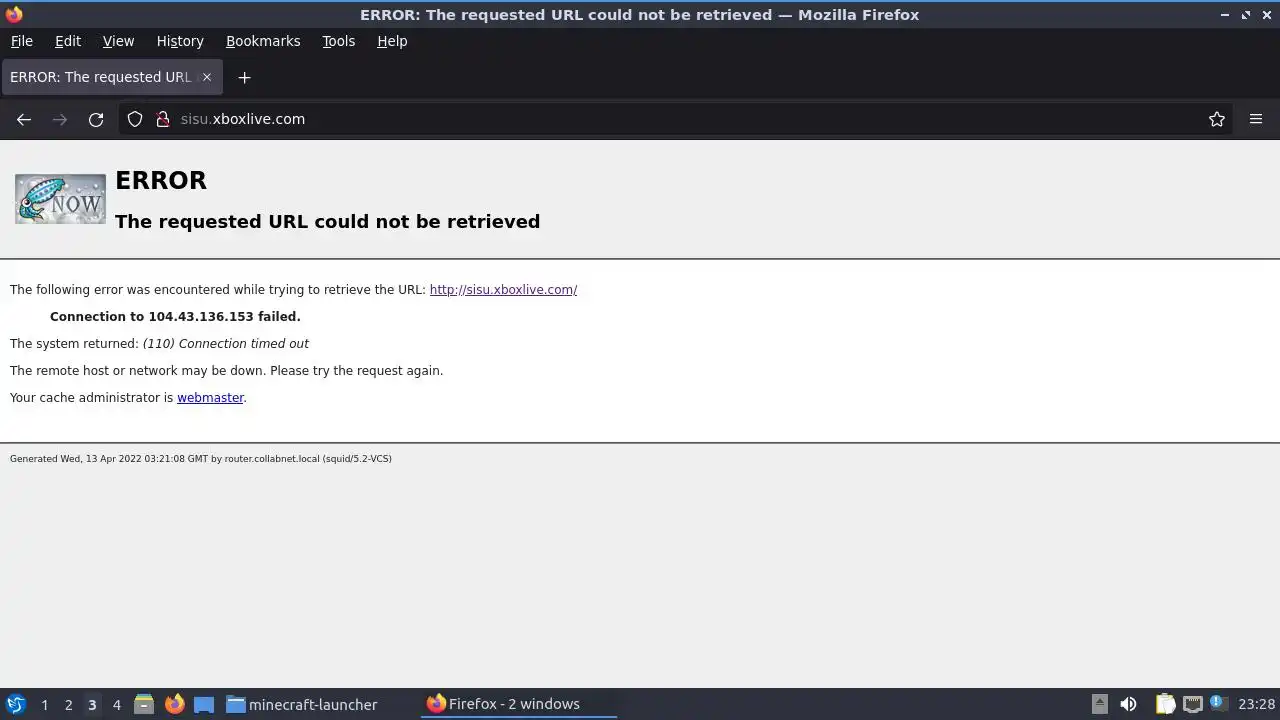Open the desktop start menu bird icon

(x=15, y=704)
